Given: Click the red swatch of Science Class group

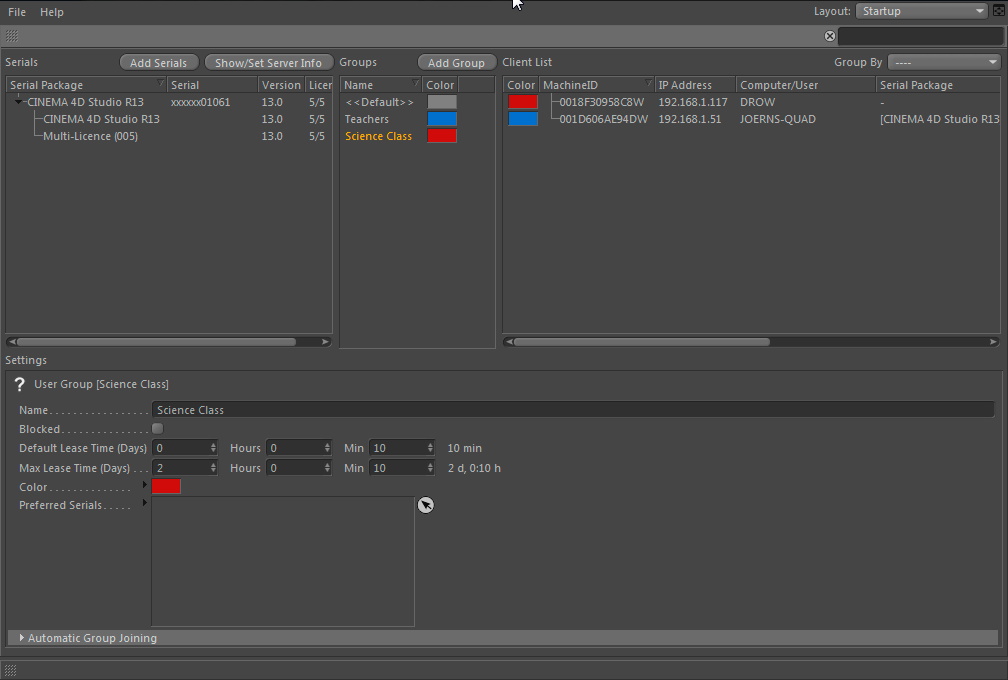Looking at the screenshot, I should point(442,136).
